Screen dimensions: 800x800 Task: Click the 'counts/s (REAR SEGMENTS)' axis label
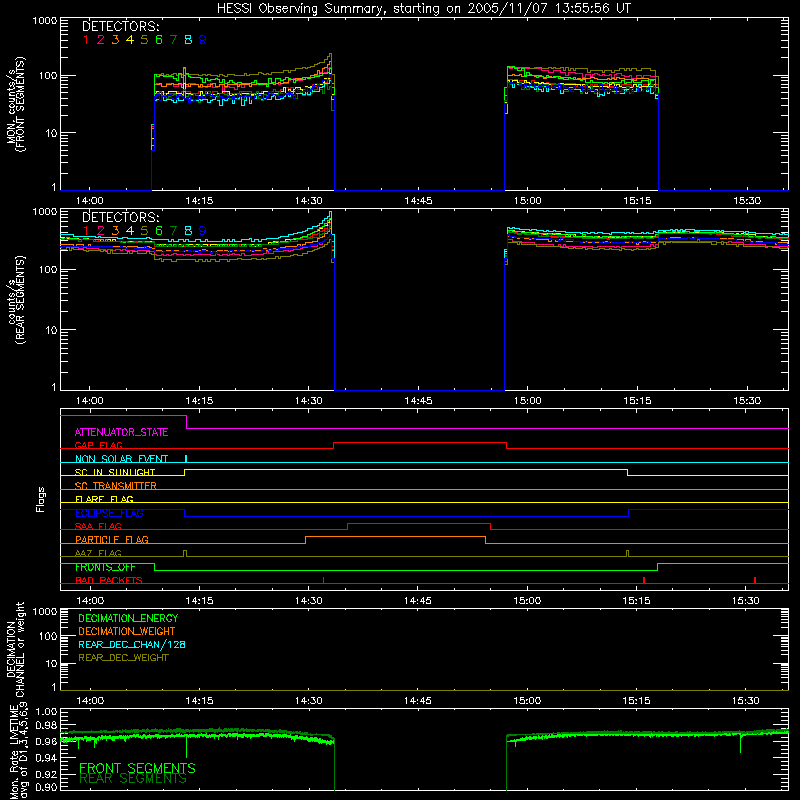pos(15,300)
